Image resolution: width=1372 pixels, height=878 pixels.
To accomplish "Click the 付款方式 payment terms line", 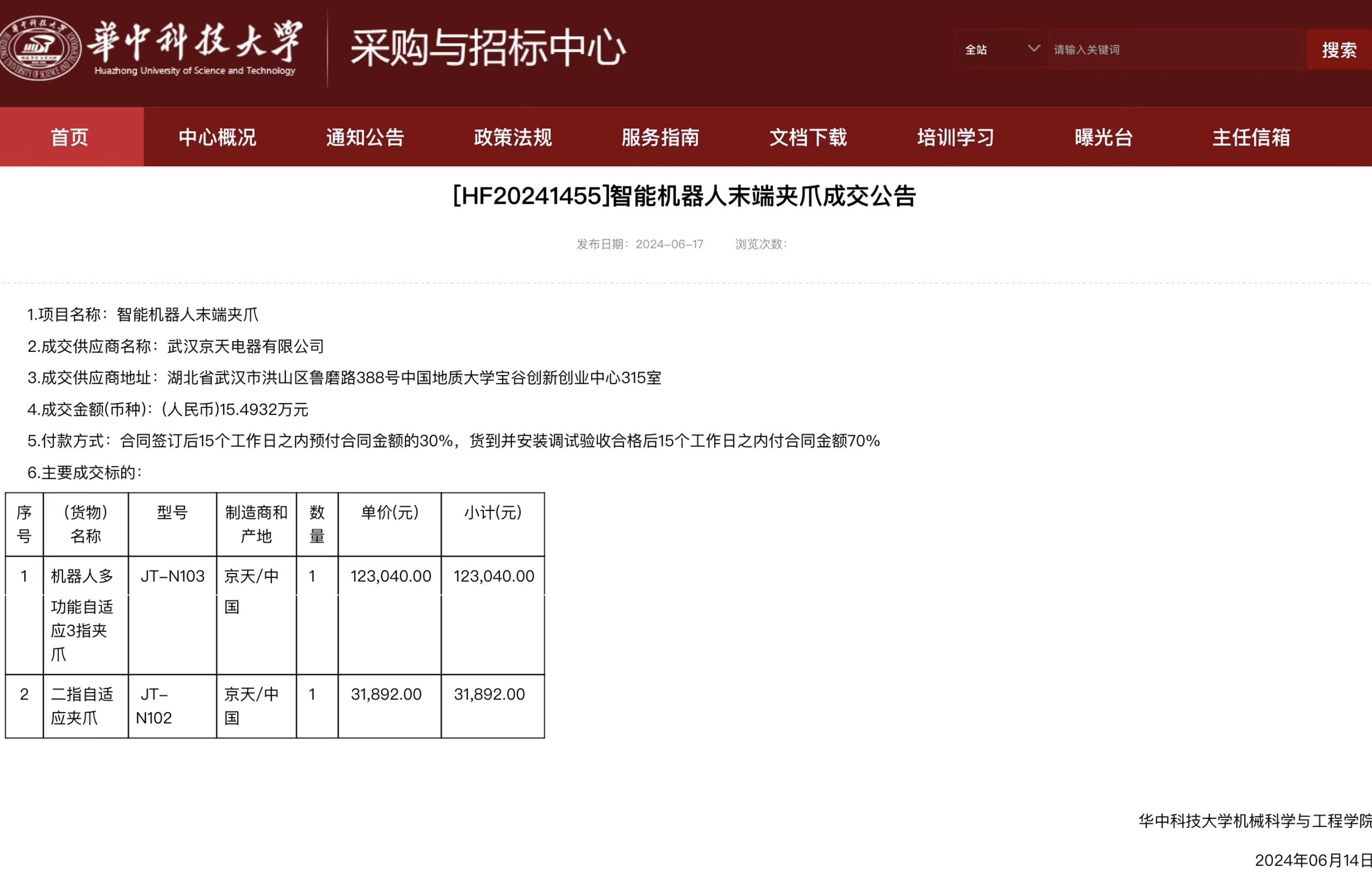I will coord(454,441).
